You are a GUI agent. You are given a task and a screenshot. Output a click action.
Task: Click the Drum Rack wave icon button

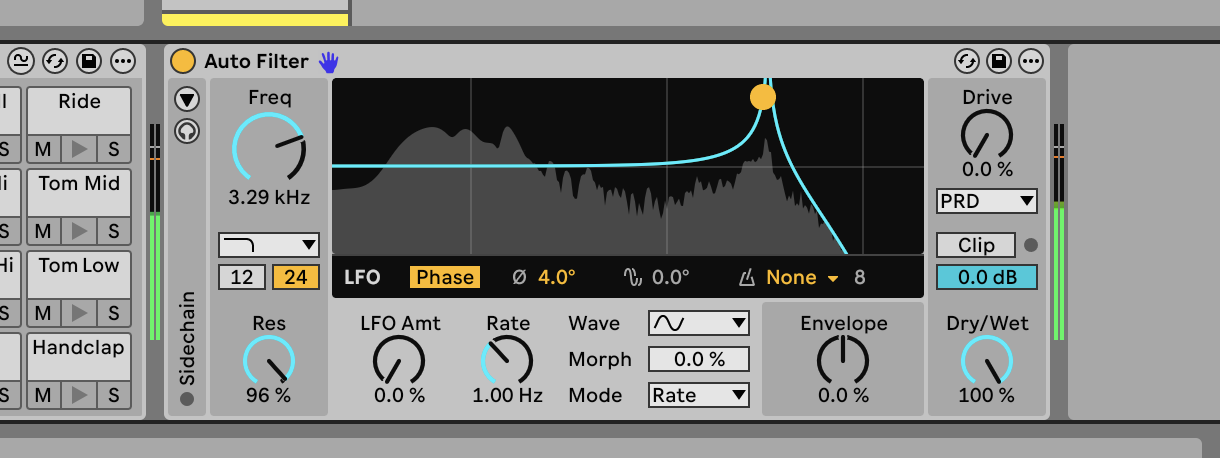pyautogui.click(x=21, y=61)
